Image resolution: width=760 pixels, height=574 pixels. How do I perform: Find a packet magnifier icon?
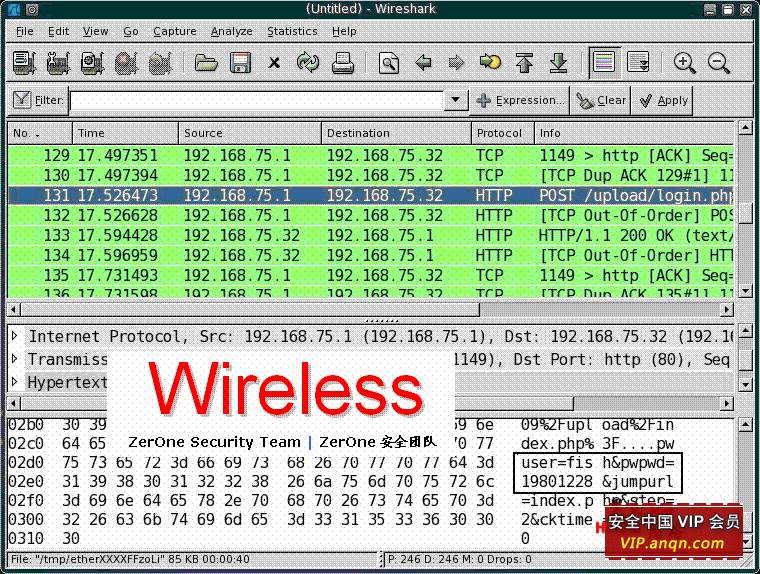point(389,63)
